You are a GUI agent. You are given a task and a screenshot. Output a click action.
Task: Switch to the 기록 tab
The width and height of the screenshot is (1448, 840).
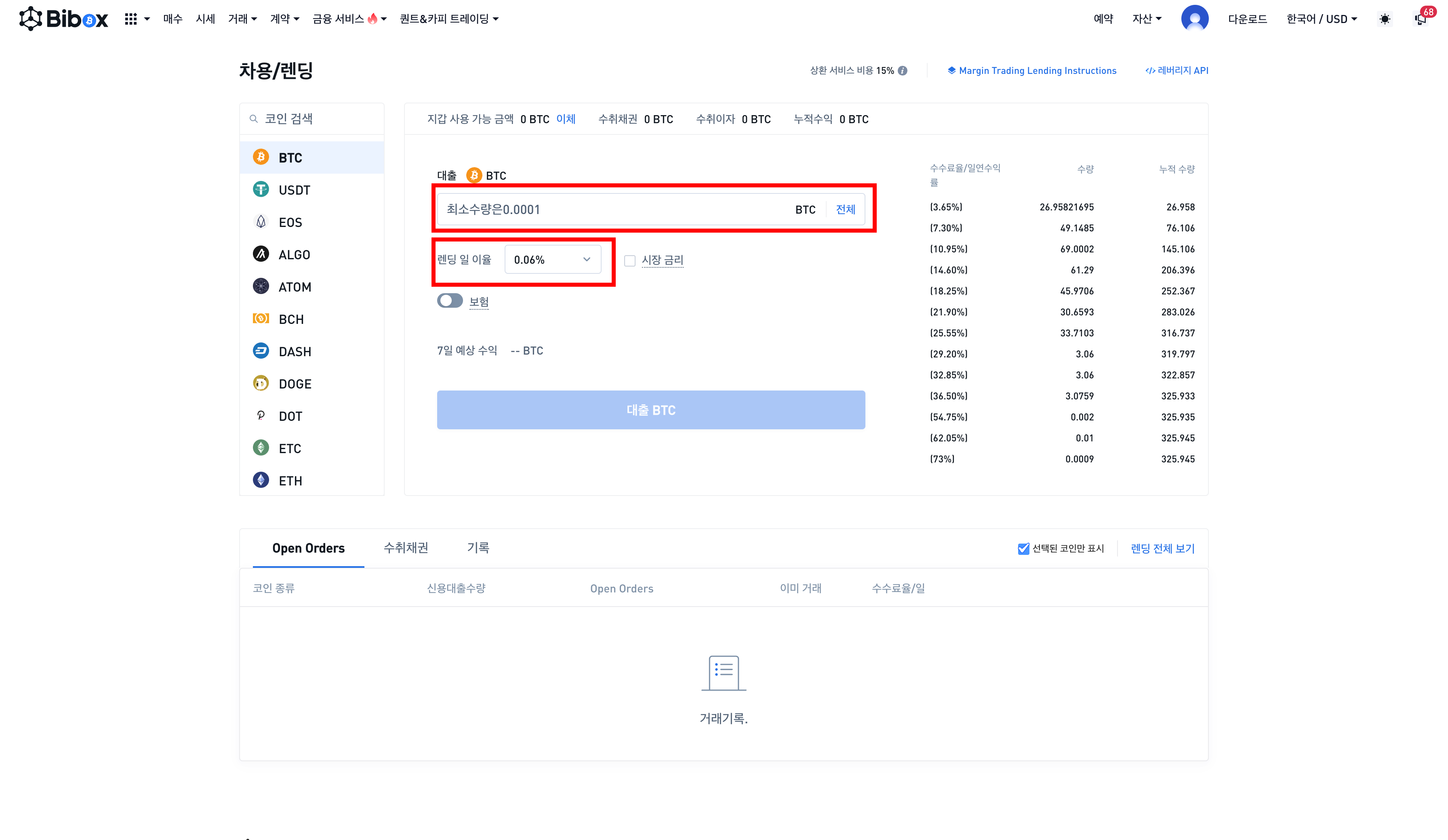click(478, 548)
